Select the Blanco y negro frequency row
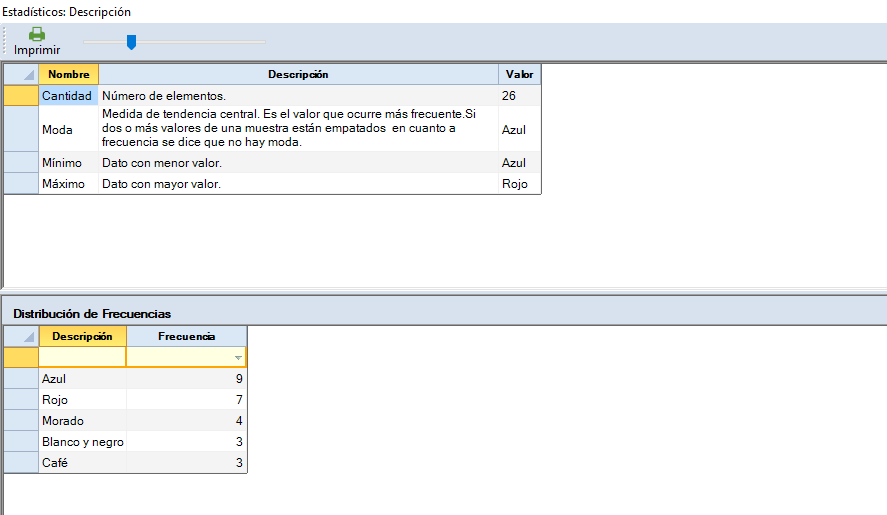 point(83,442)
